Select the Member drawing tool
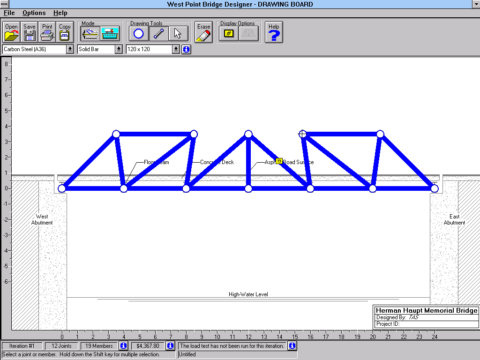Screen dimensions: 480x360 pyautogui.click(x=158, y=34)
